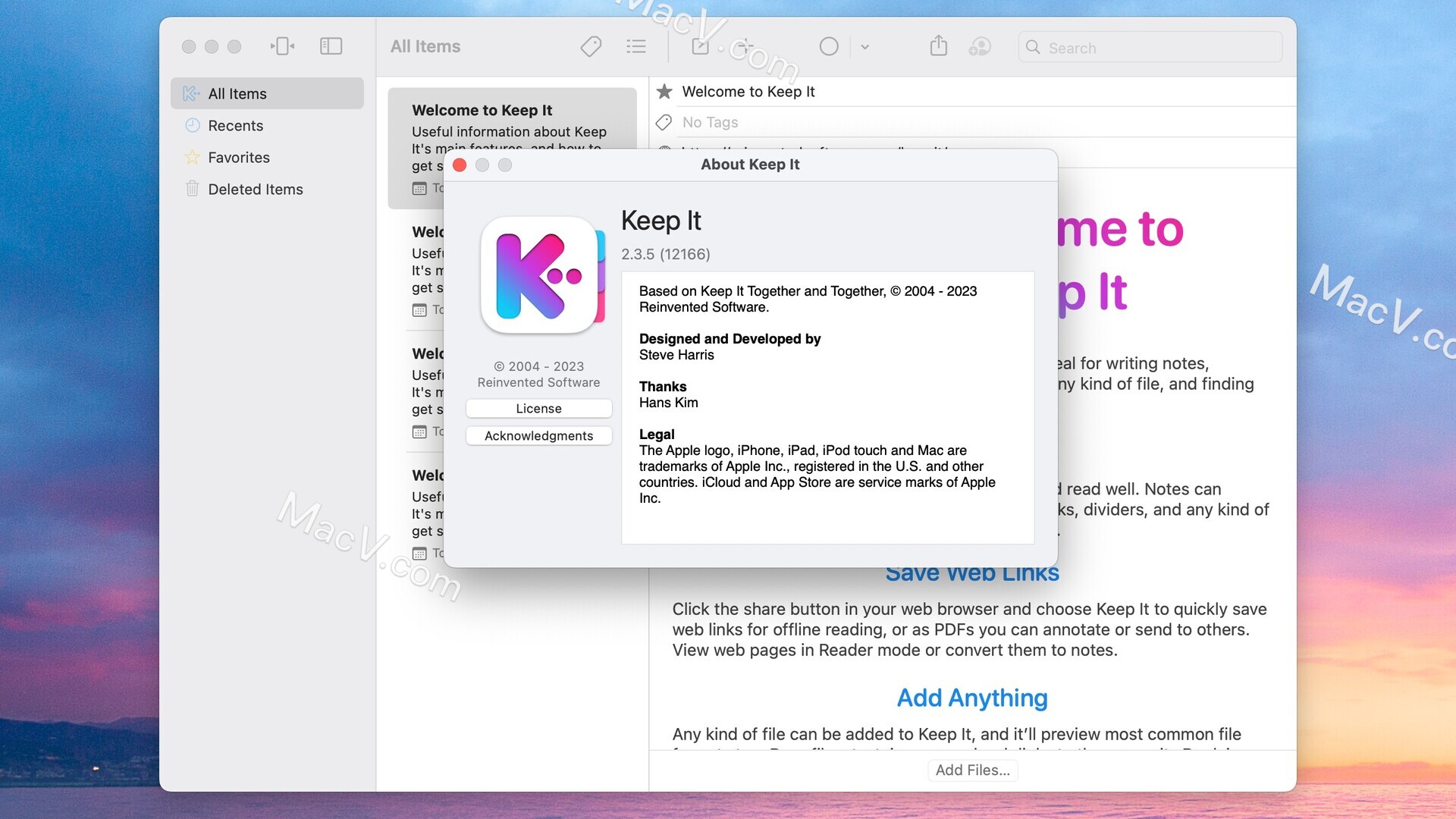Viewport: 1456px width, 819px height.
Task: Select the Tags icon in toolbar
Action: click(590, 46)
